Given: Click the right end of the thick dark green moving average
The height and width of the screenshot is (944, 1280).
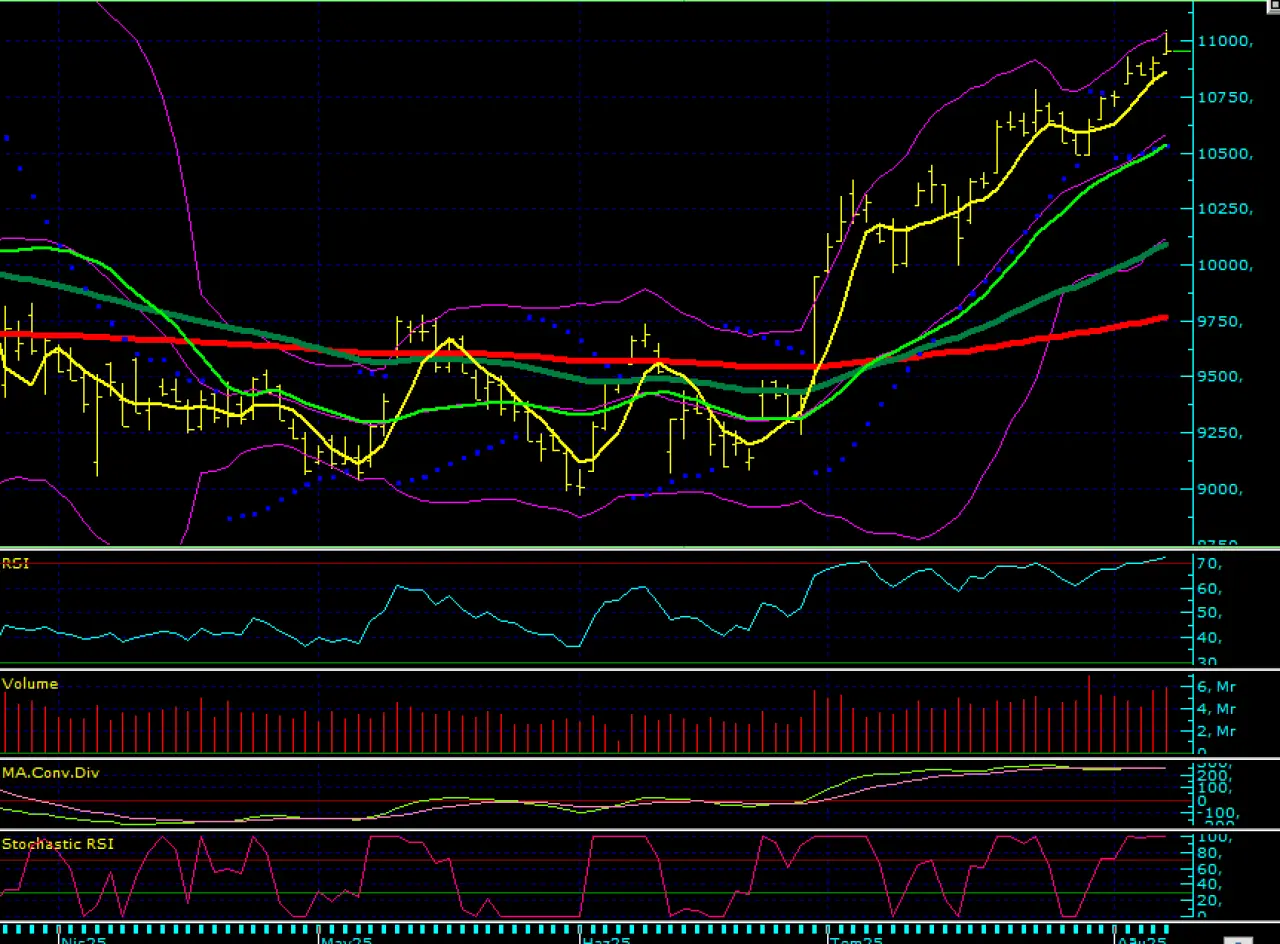Looking at the screenshot, I should click(1163, 244).
